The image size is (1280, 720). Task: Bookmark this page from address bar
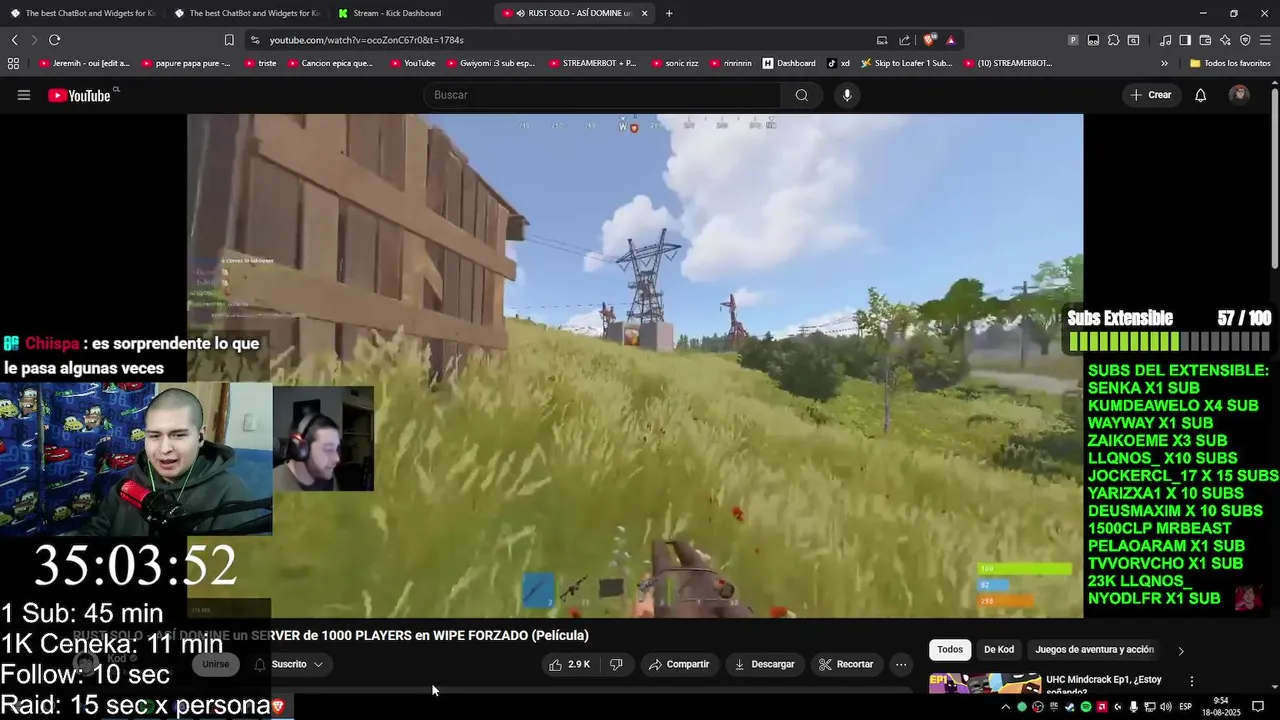pyautogui.click(x=229, y=40)
